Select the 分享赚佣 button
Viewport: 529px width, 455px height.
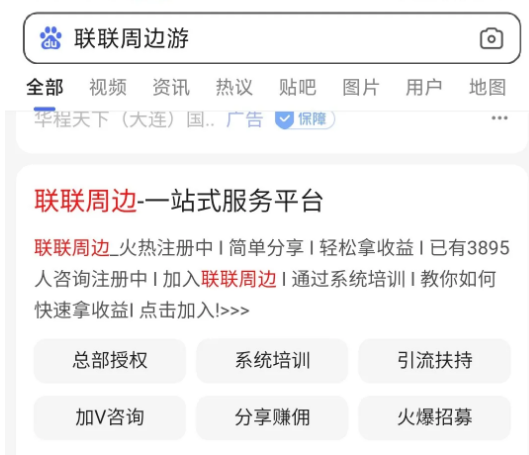point(272,418)
